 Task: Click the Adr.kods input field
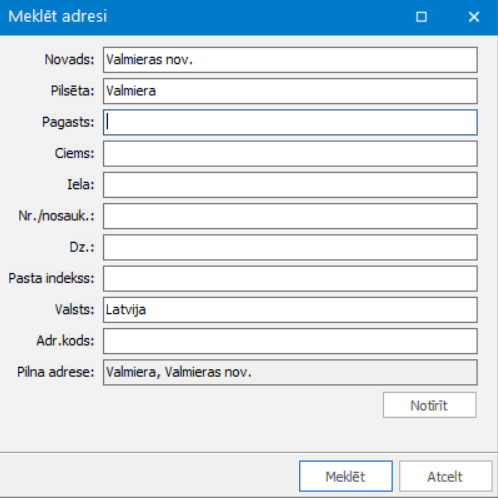290,341
